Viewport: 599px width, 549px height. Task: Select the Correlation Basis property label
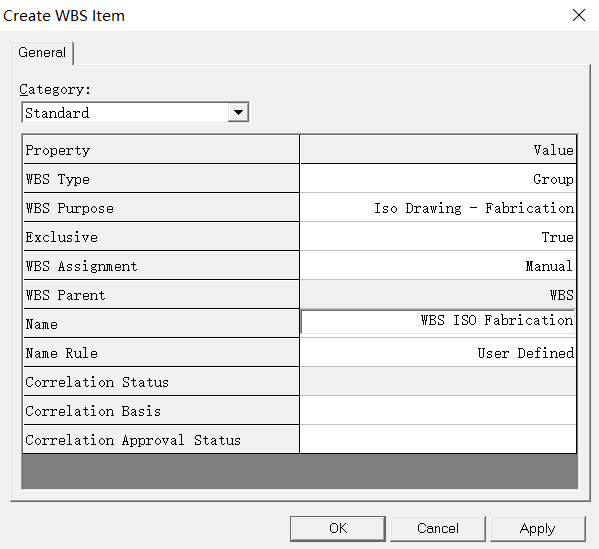(161, 411)
